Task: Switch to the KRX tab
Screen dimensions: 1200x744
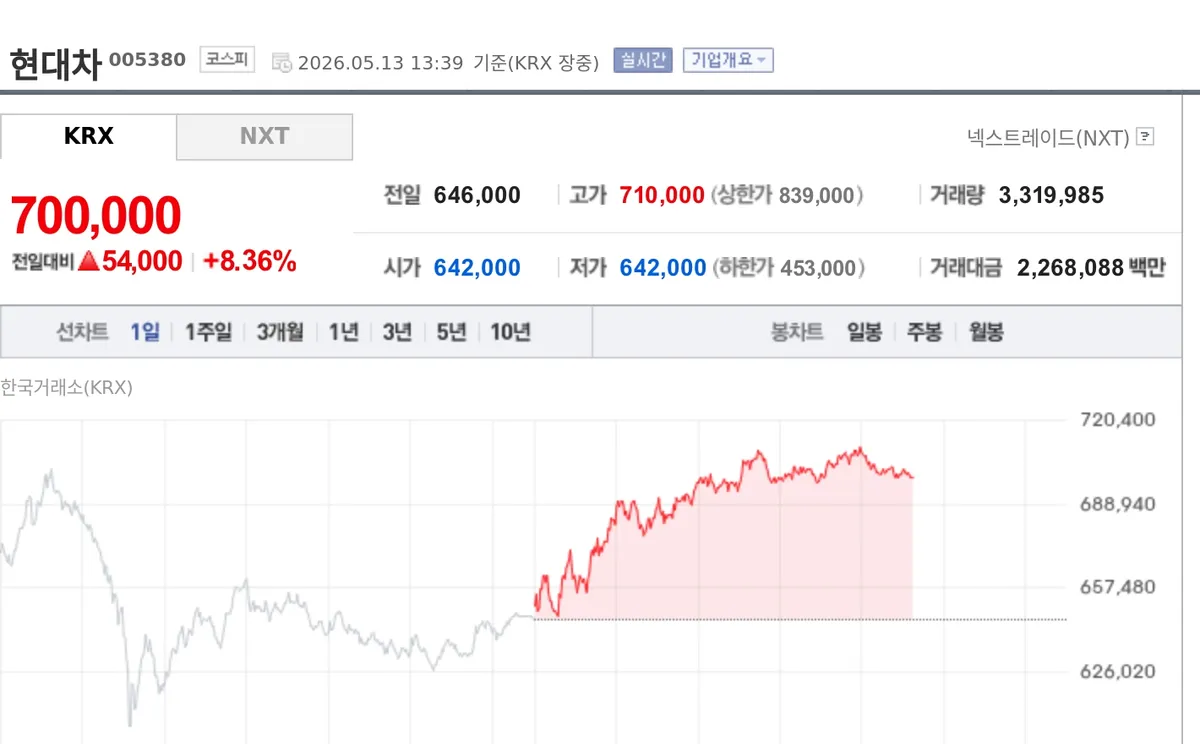Action: [88, 136]
